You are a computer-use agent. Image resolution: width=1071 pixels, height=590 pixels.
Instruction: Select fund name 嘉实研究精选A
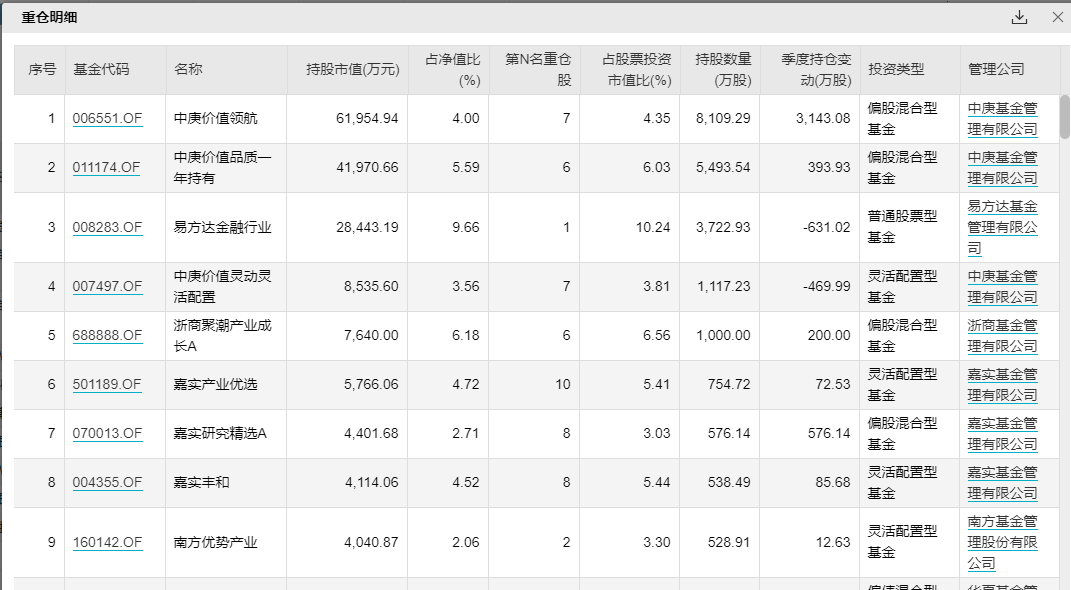click(219, 433)
